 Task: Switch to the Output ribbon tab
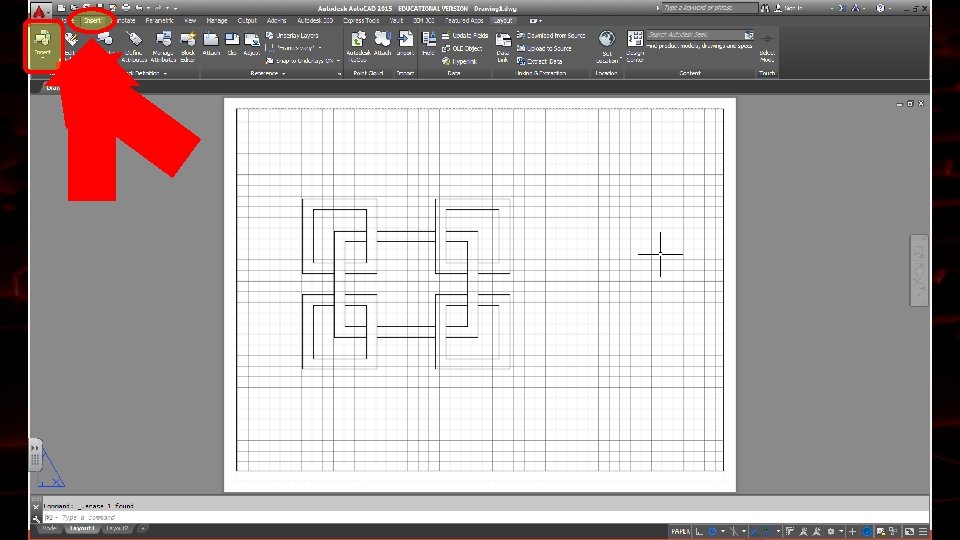coord(247,21)
